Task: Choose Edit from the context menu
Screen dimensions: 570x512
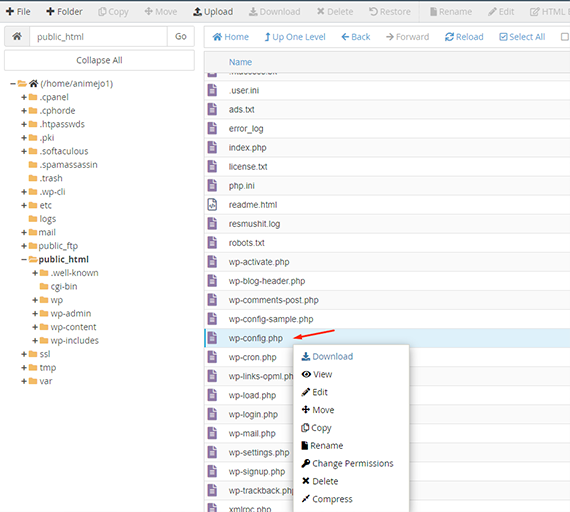Action: (x=314, y=392)
